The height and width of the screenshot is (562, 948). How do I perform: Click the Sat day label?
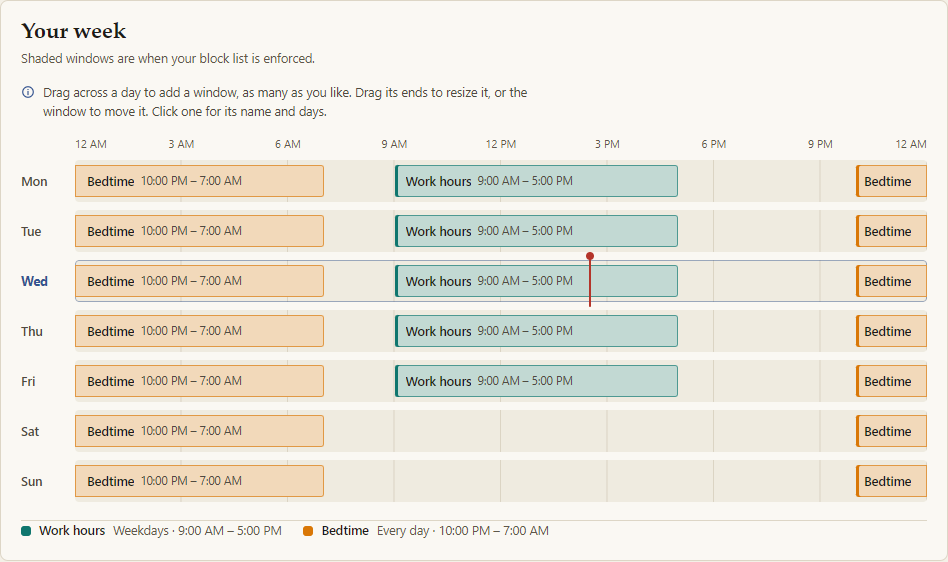click(30, 431)
